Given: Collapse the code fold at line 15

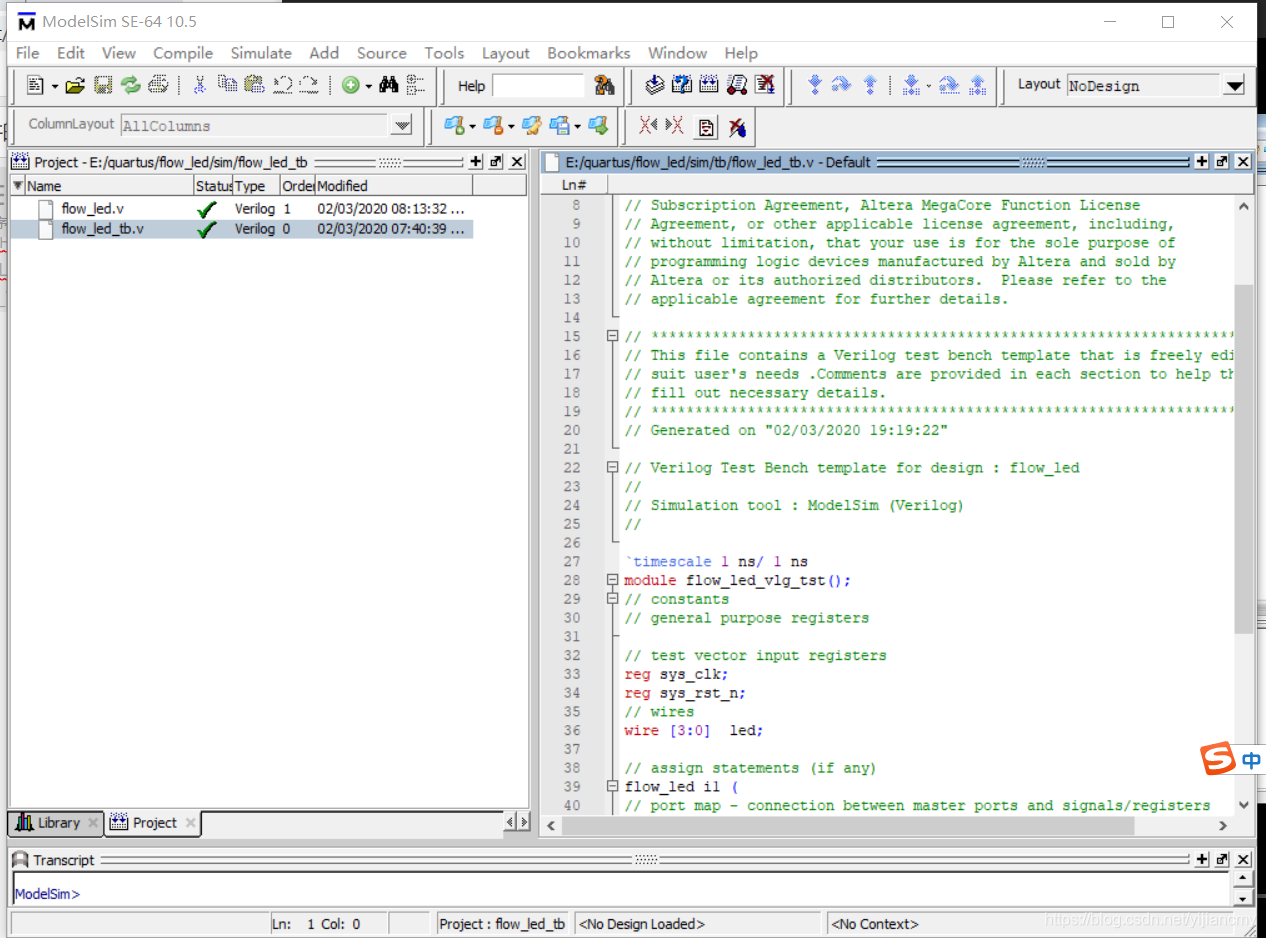Looking at the screenshot, I should pyautogui.click(x=613, y=336).
